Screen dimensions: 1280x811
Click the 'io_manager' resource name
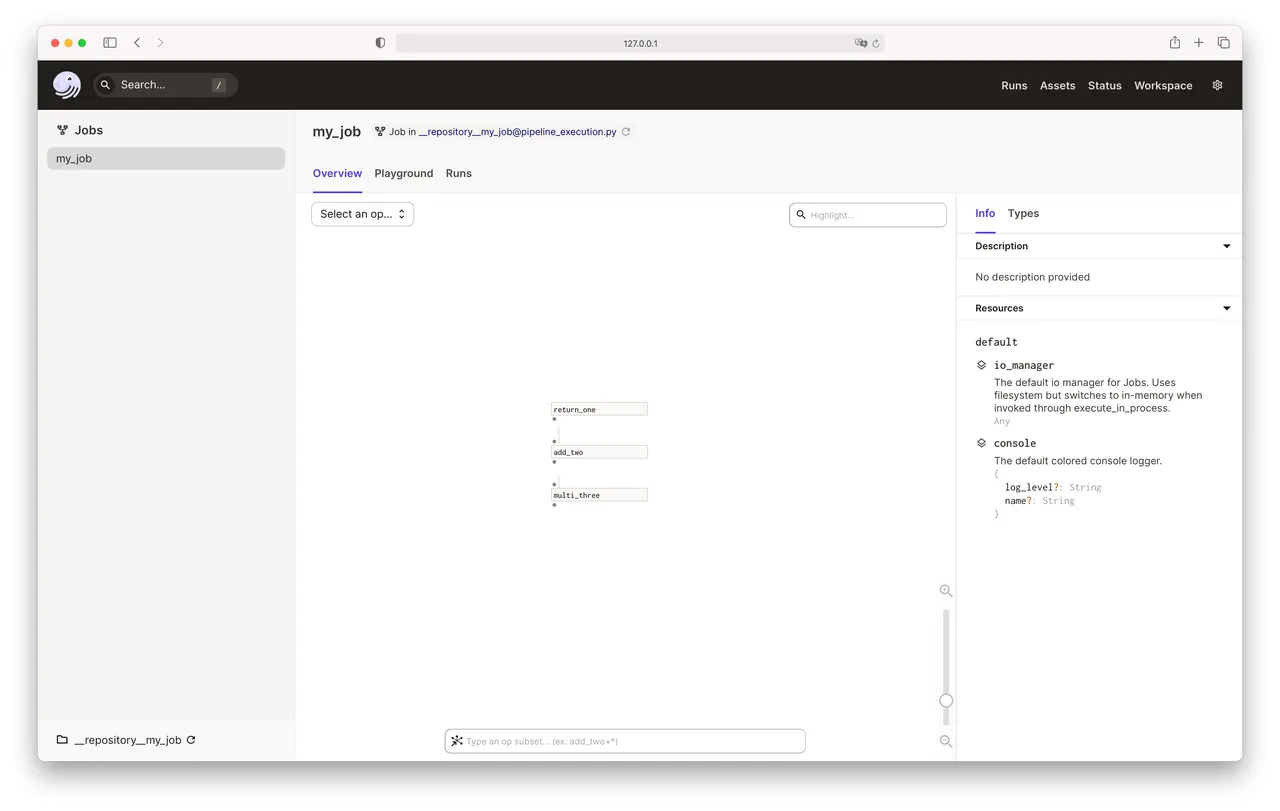(x=1024, y=366)
